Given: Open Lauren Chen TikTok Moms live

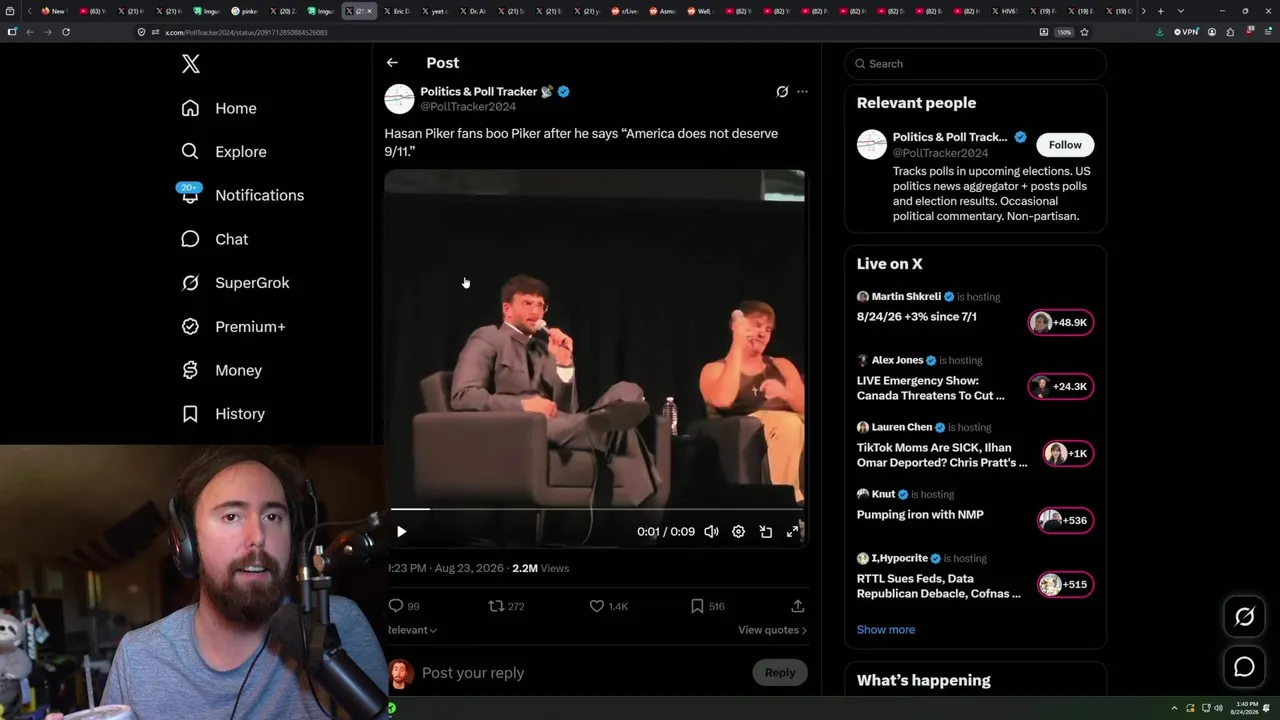Looking at the screenshot, I should coord(942,455).
